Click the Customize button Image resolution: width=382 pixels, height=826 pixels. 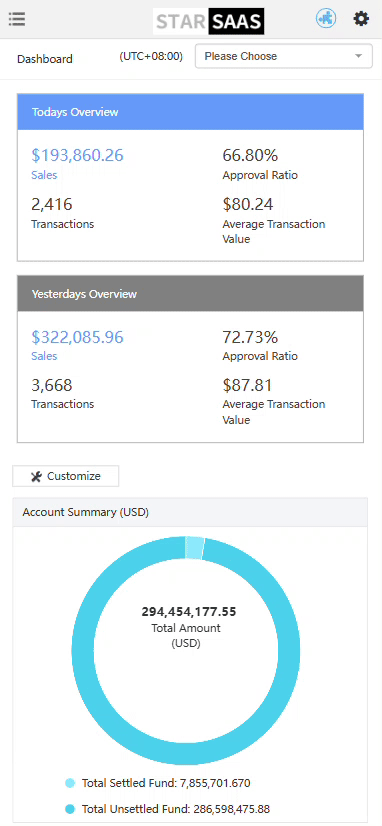click(66, 476)
